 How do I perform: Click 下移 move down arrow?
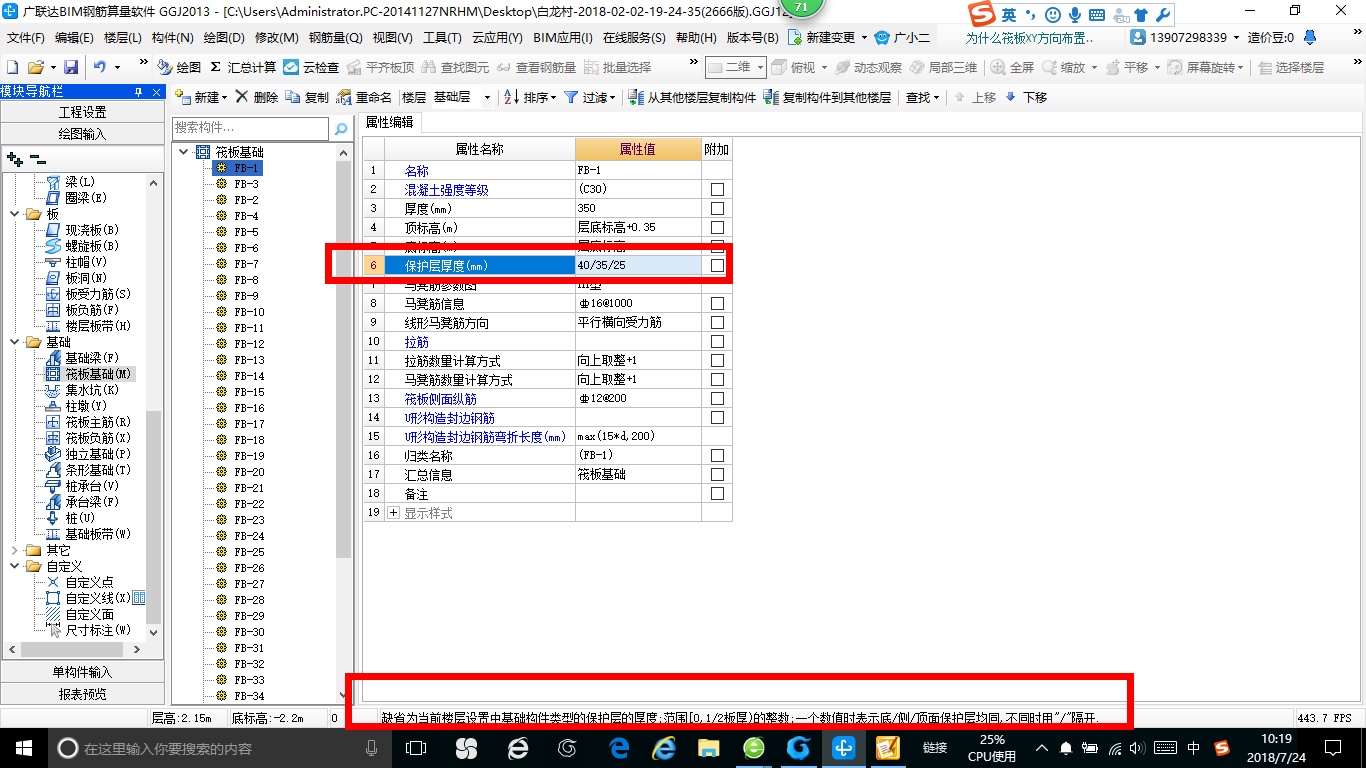pyautogui.click(x=1025, y=97)
